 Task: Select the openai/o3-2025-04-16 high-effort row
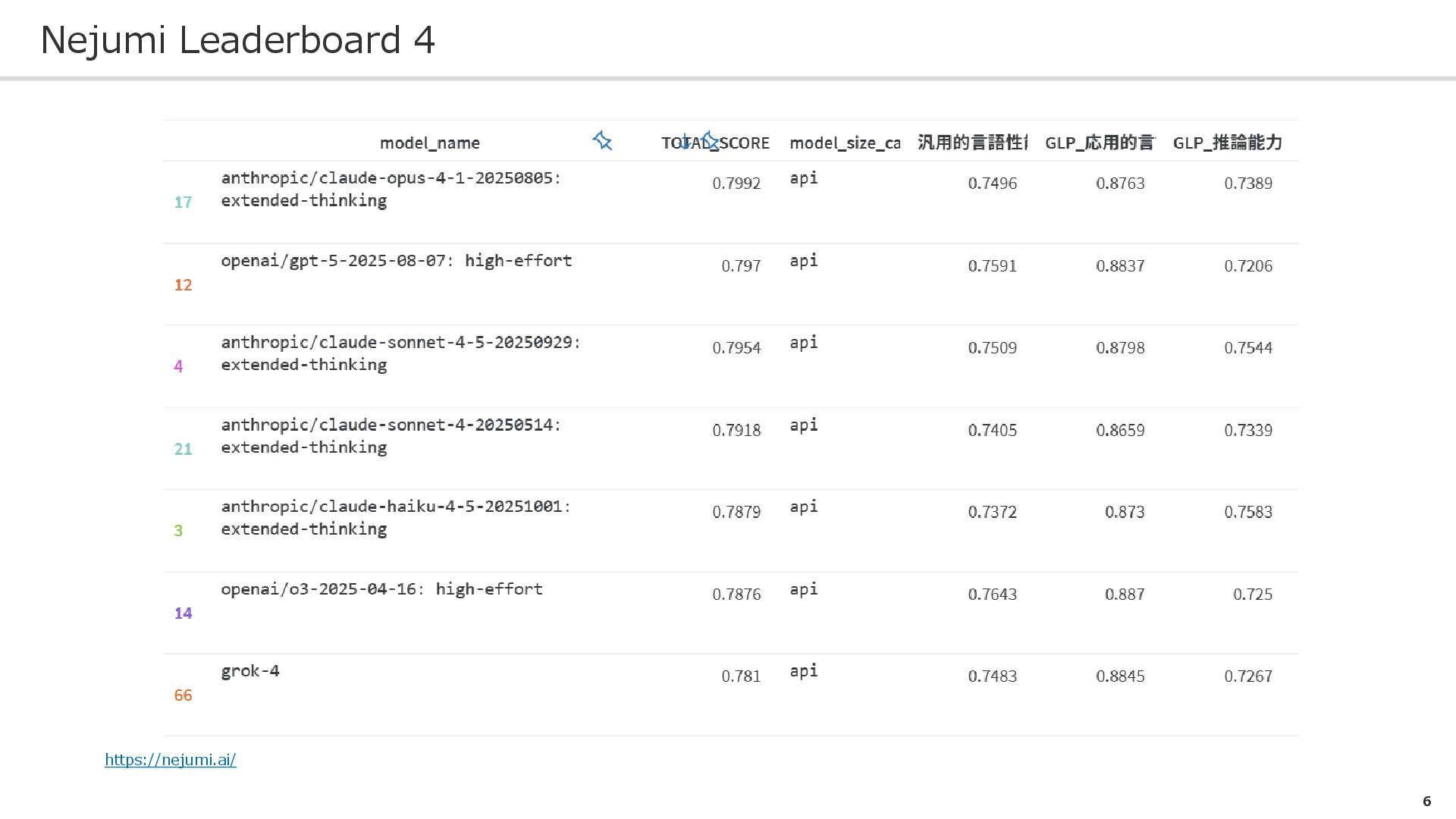pyautogui.click(x=381, y=589)
